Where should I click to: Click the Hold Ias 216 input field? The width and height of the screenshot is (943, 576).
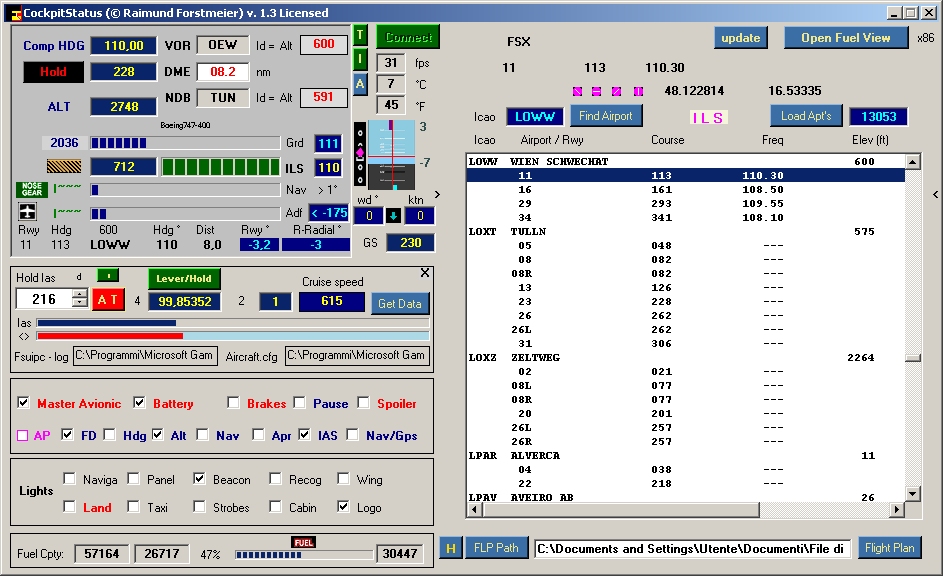[44, 299]
